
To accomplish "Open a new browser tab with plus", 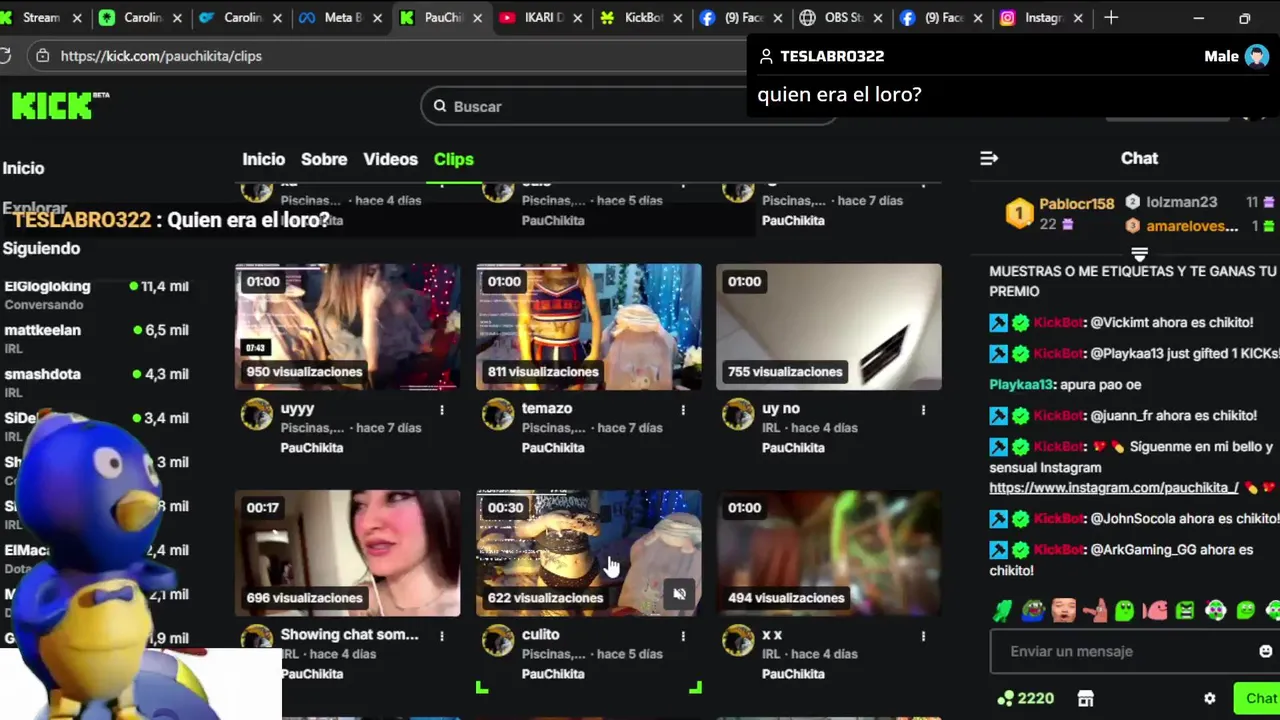I will (x=1111, y=18).
